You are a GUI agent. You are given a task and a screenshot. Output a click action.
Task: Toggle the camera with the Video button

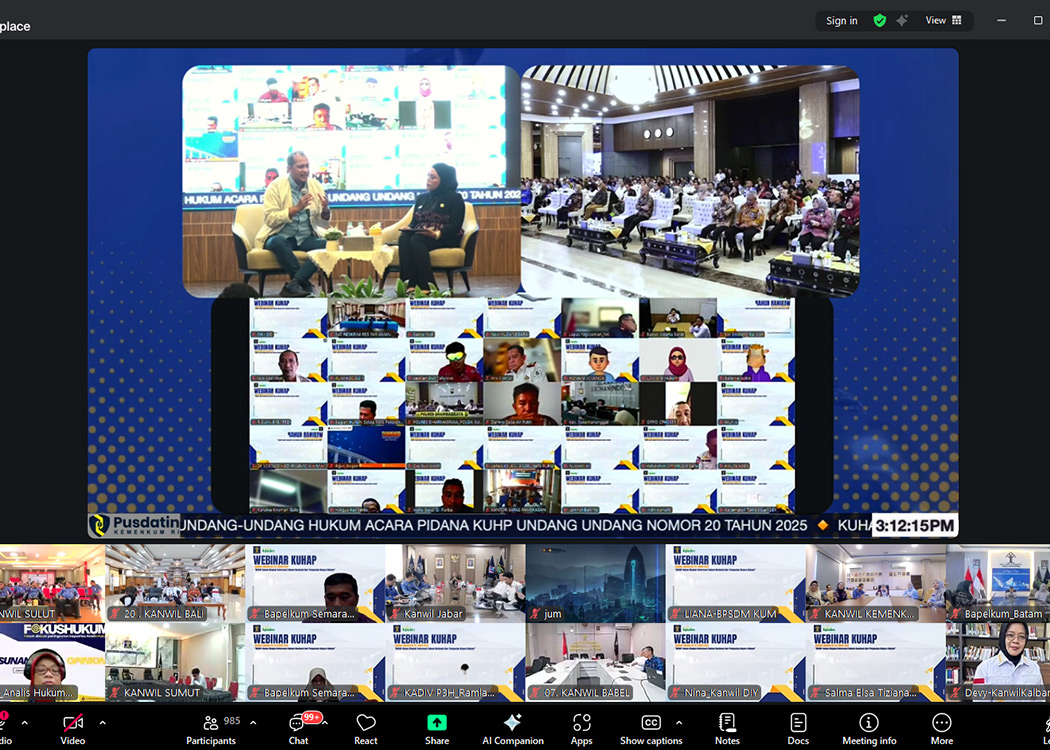pyautogui.click(x=72, y=727)
